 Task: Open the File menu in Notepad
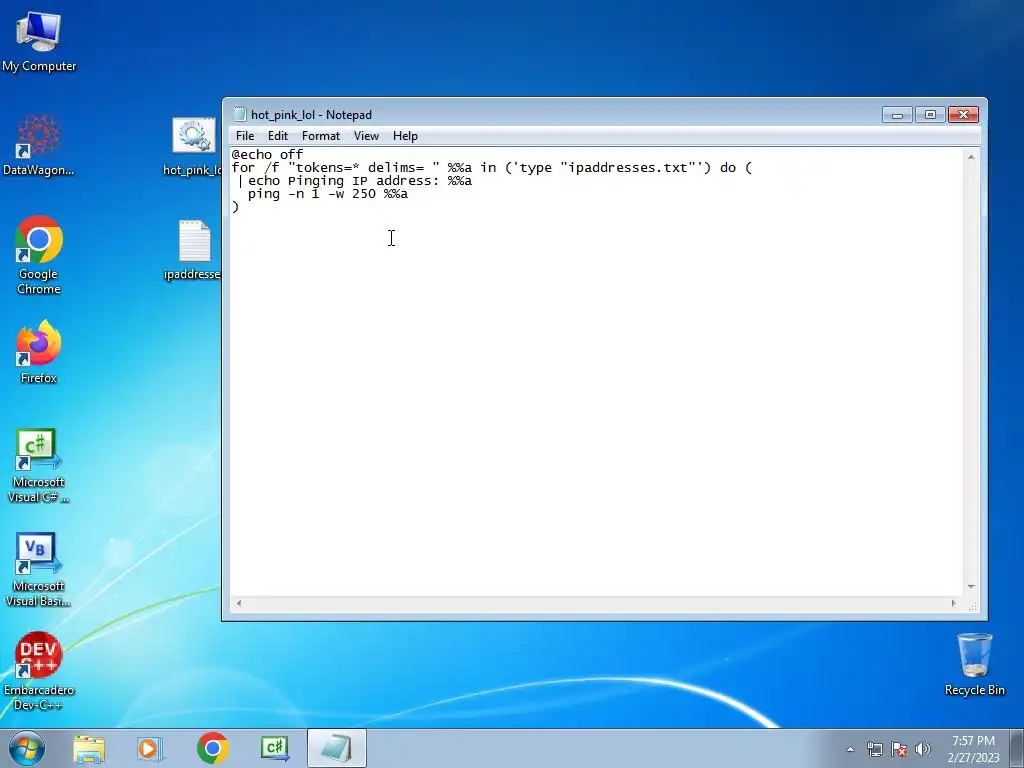click(x=245, y=136)
